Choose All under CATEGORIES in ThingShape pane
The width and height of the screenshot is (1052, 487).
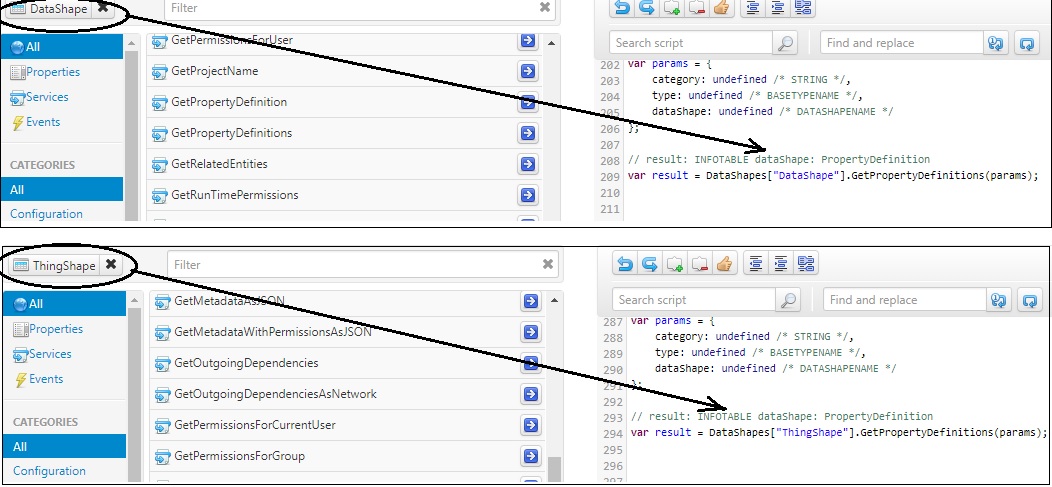64,446
